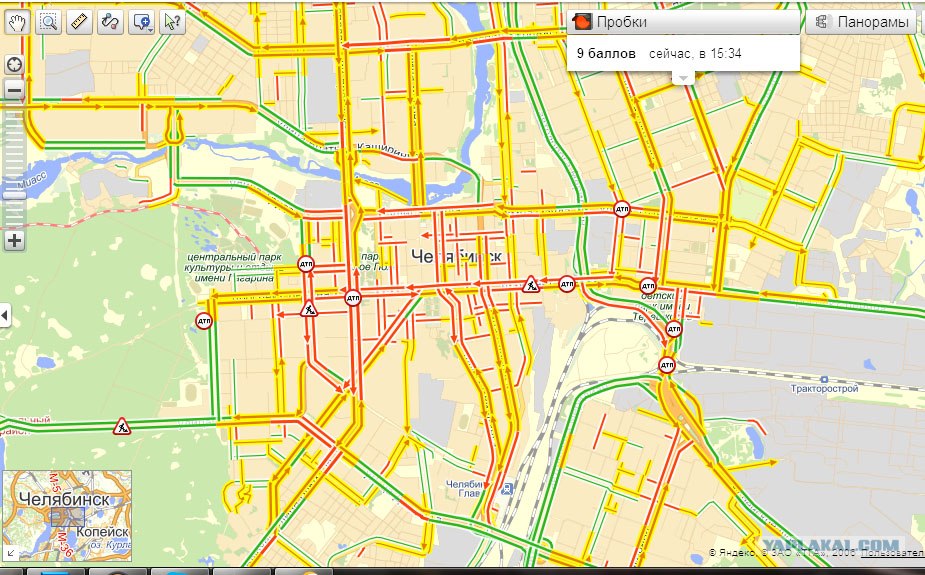The height and width of the screenshot is (575, 925).
Task: Click the Копейск label in the minimap
Action: (x=101, y=532)
